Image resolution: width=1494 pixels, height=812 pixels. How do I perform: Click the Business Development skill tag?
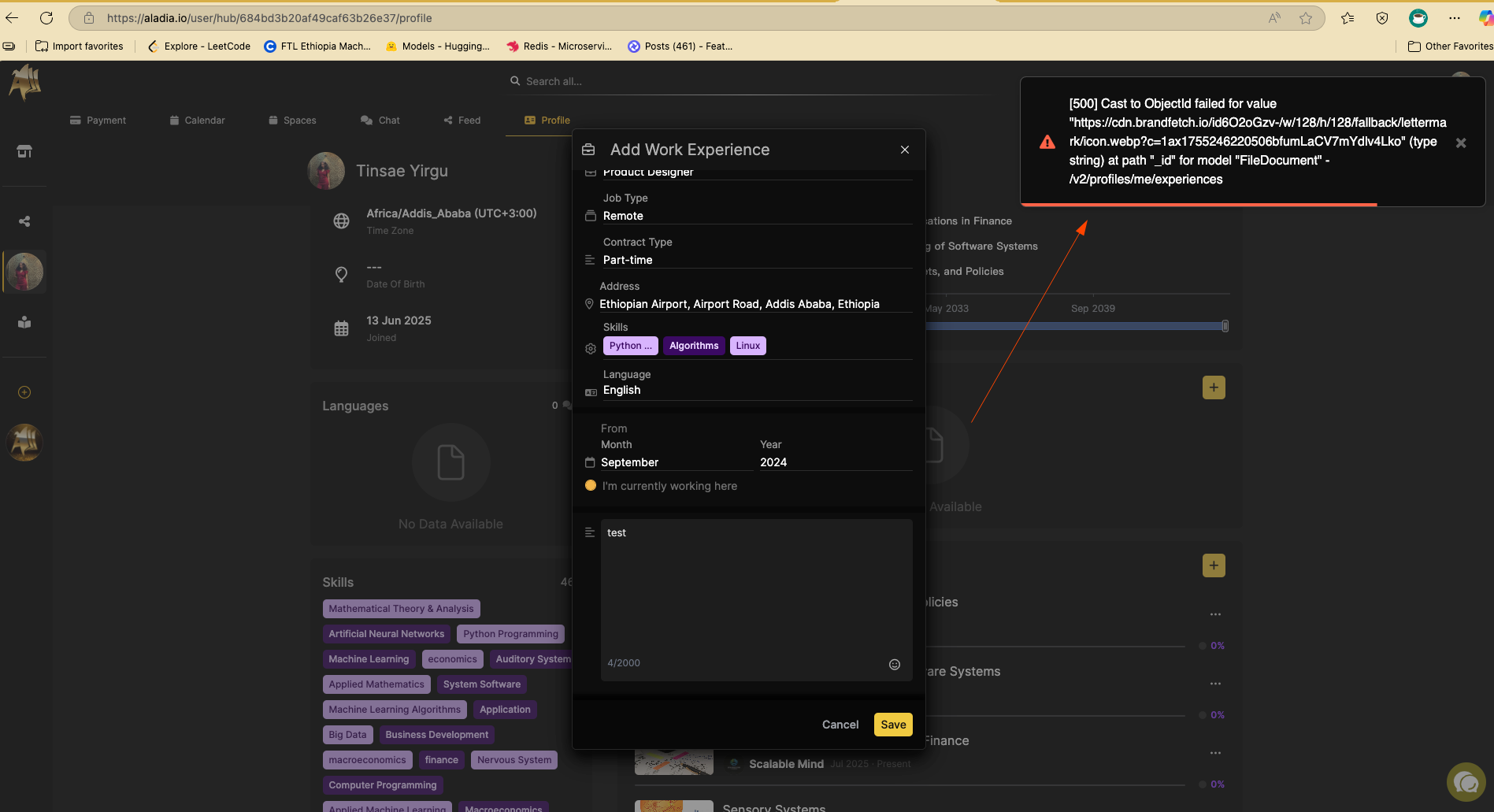pos(436,735)
